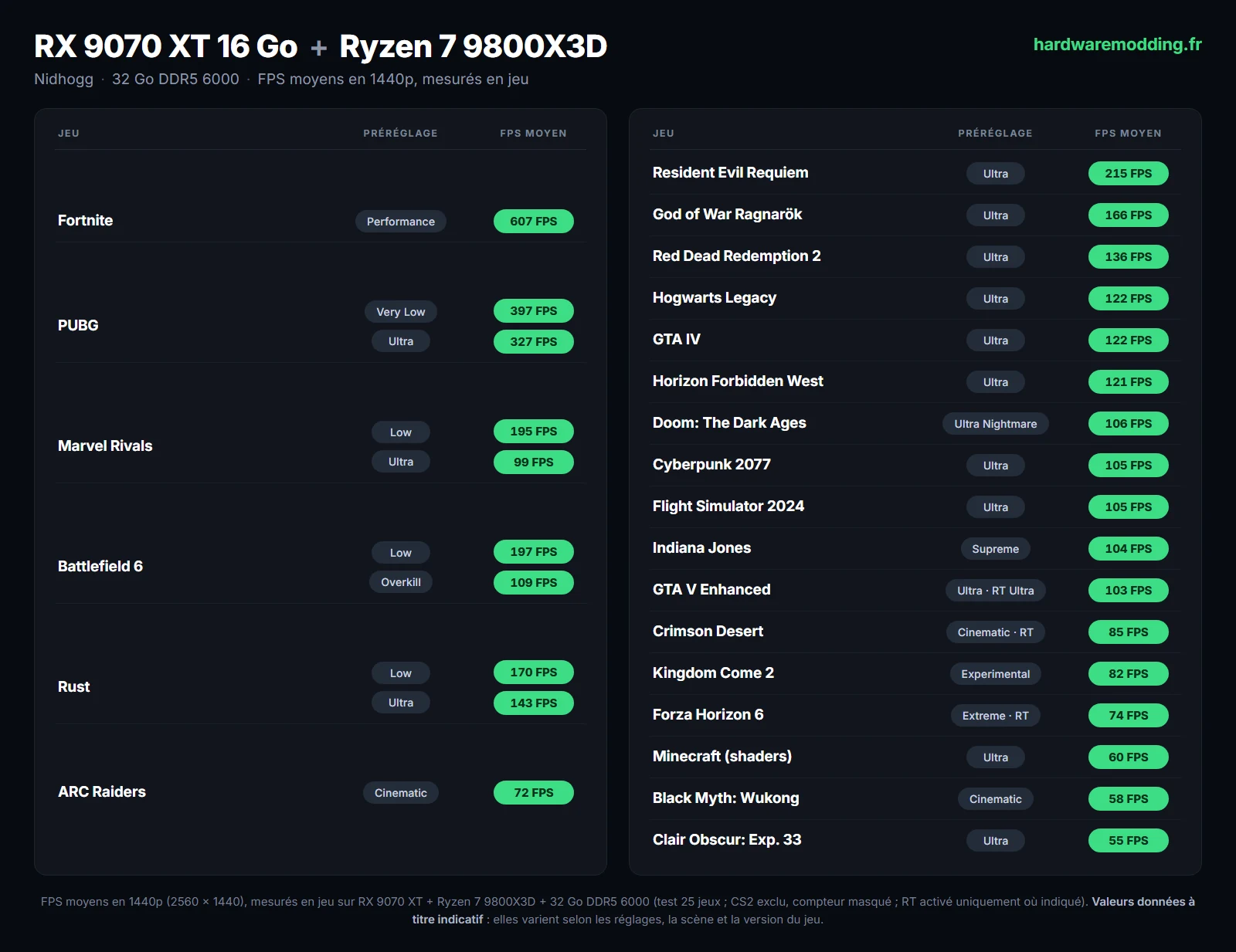Select the 170 FPS badge for Rust
1236x952 pixels.
coord(534,672)
